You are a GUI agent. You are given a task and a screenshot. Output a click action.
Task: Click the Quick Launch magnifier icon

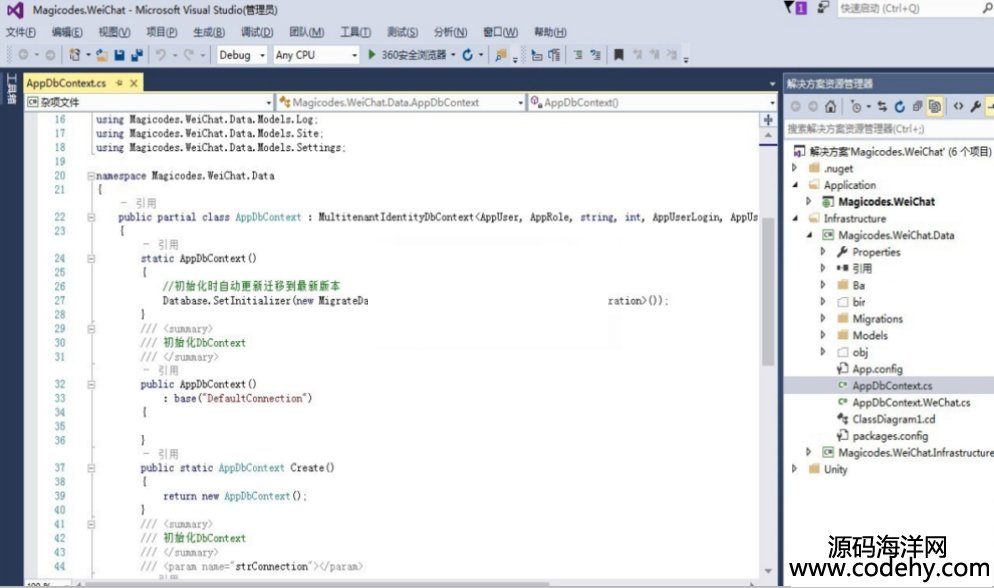(988, 8)
